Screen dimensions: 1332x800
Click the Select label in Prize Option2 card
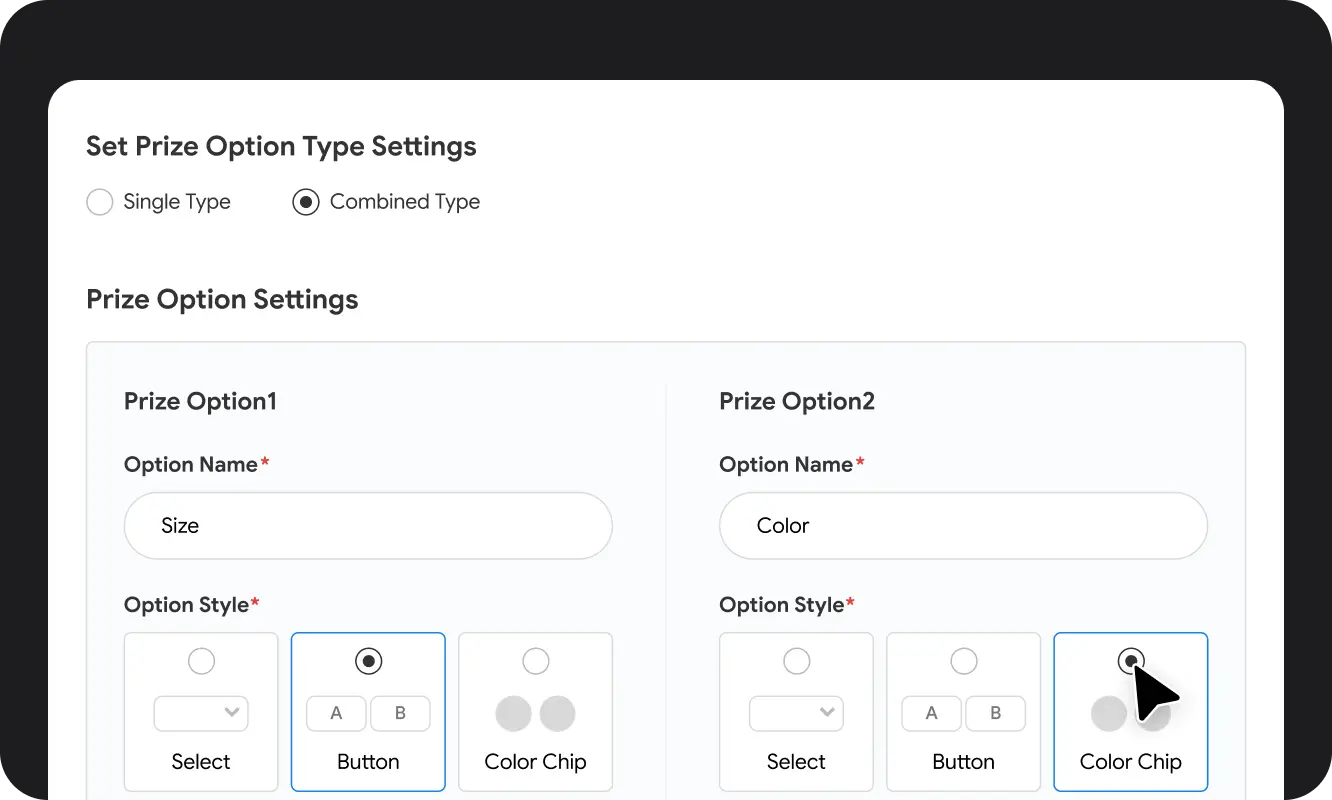[x=796, y=762]
